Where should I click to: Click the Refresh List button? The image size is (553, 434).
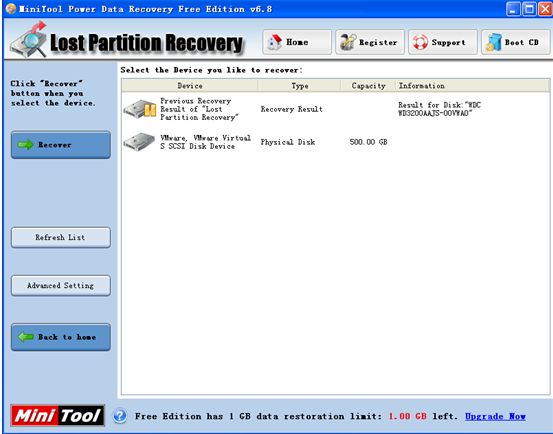tap(61, 237)
